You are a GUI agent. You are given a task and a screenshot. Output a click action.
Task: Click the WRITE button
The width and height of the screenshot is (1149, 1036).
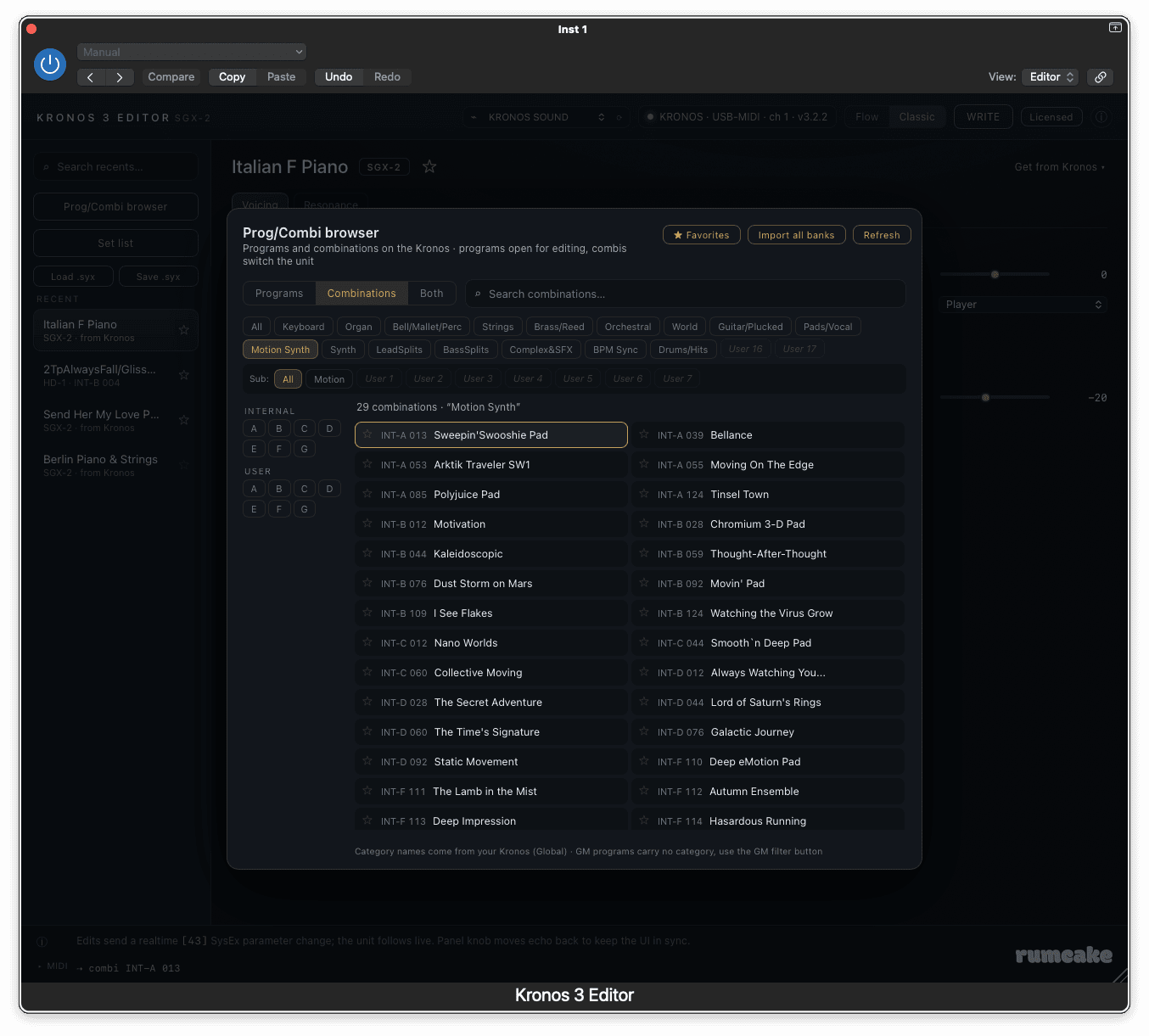[984, 117]
